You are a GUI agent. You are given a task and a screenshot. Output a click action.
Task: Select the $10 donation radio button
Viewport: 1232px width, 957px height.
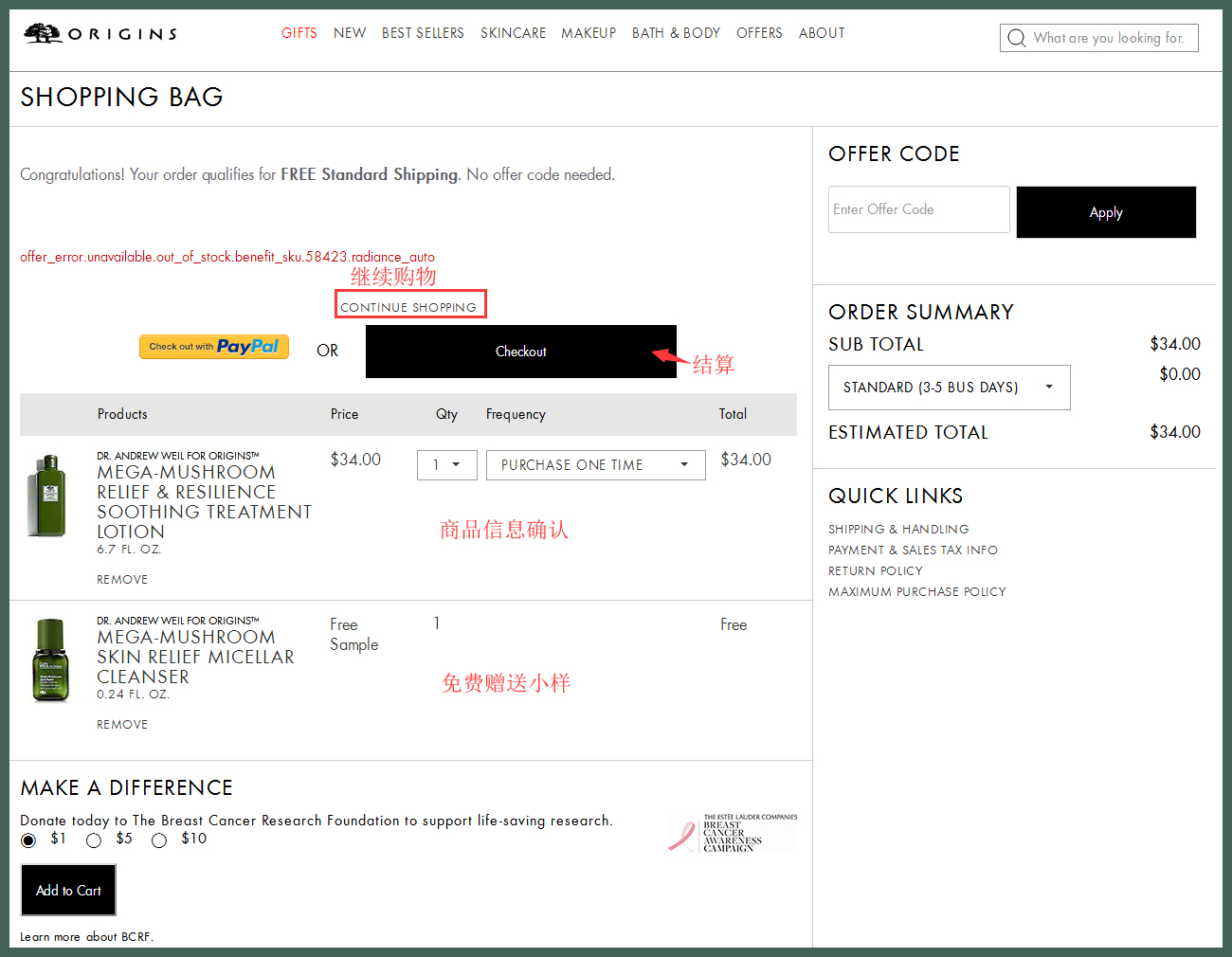159,840
